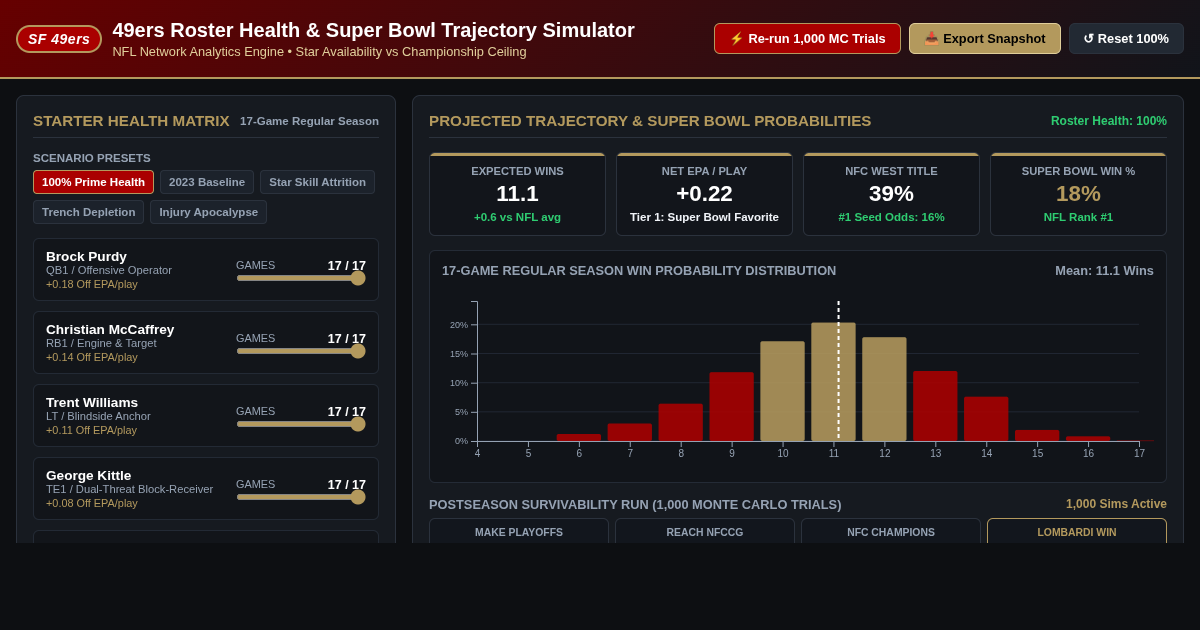Screen dimensions: 1200x630
Task: Click the 14-win histogram bar
Action: pyautogui.click(x=986, y=419)
